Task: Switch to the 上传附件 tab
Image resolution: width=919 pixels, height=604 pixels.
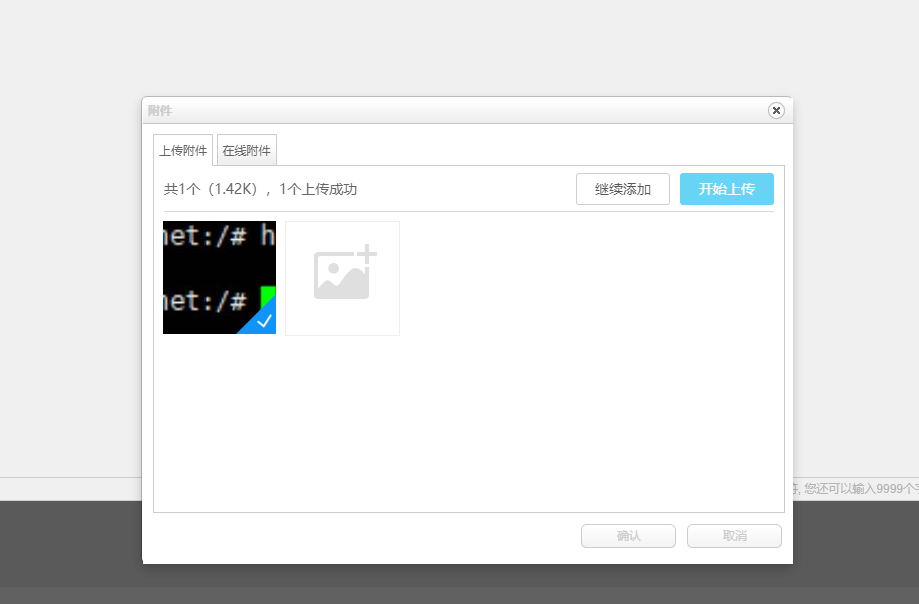Action: [183, 151]
